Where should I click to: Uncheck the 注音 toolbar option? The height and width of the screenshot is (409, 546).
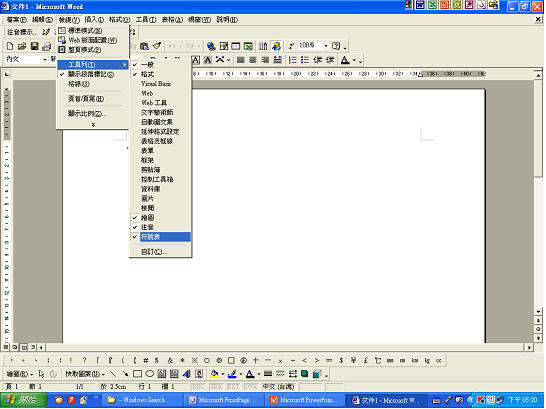(x=160, y=227)
